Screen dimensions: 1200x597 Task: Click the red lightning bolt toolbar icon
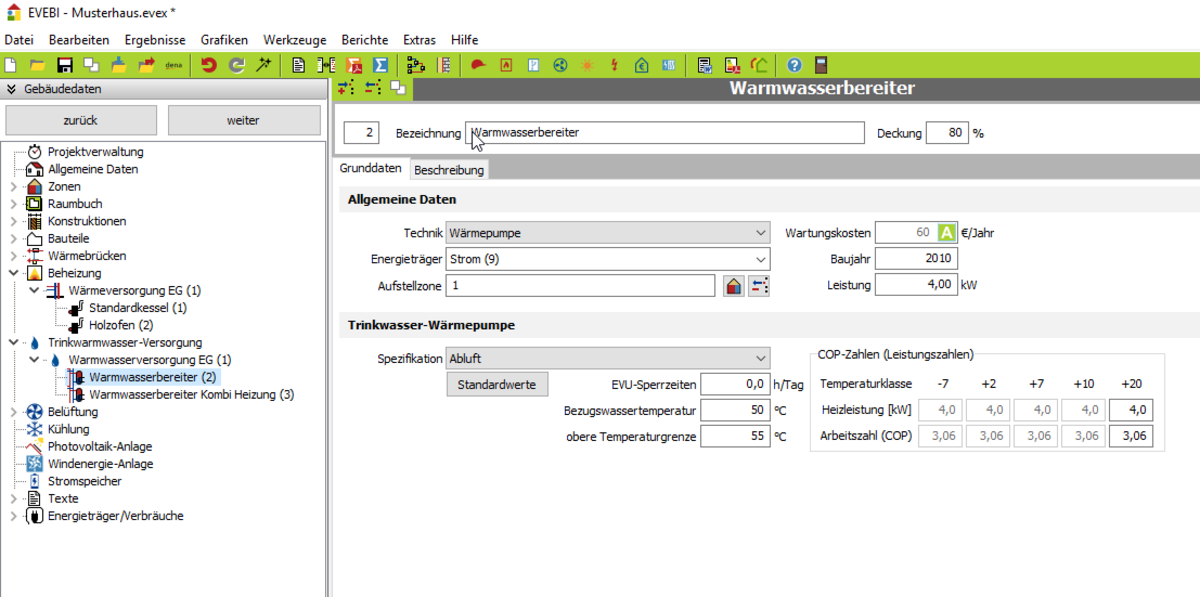614,65
